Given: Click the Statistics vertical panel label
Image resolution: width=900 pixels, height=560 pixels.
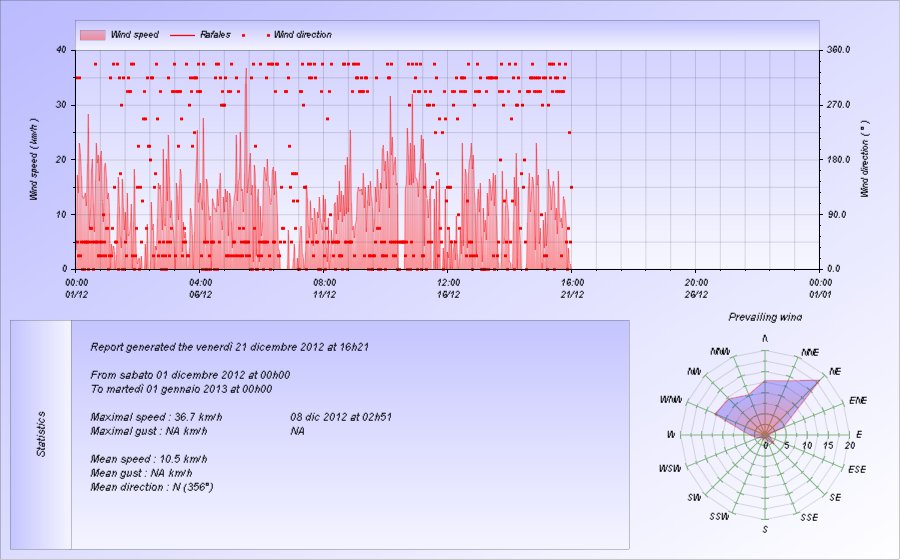Looking at the screenshot, I should tap(41, 434).
